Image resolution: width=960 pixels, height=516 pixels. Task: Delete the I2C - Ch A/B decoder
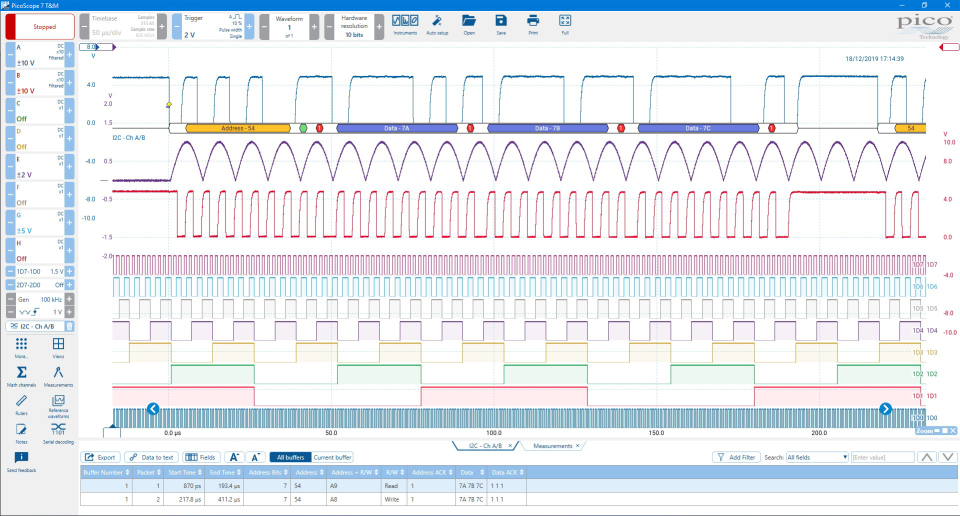[x=69, y=326]
